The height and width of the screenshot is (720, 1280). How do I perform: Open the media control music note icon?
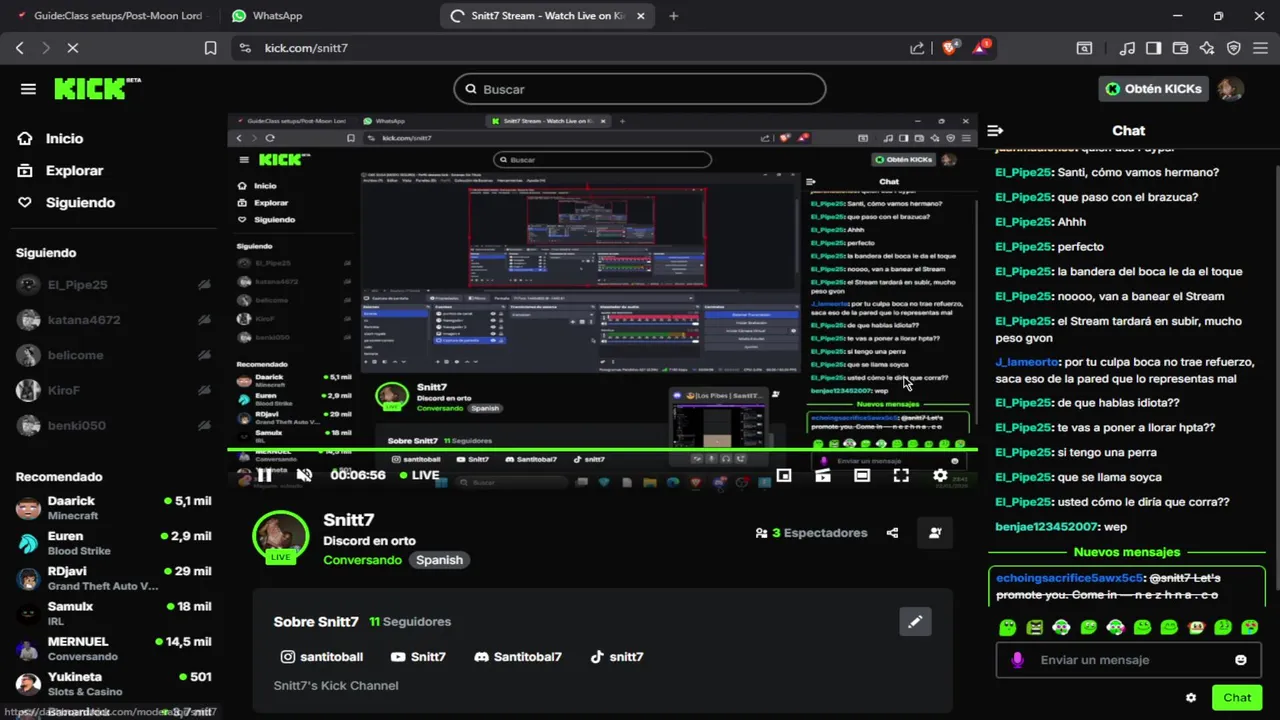click(x=1127, y=48)
